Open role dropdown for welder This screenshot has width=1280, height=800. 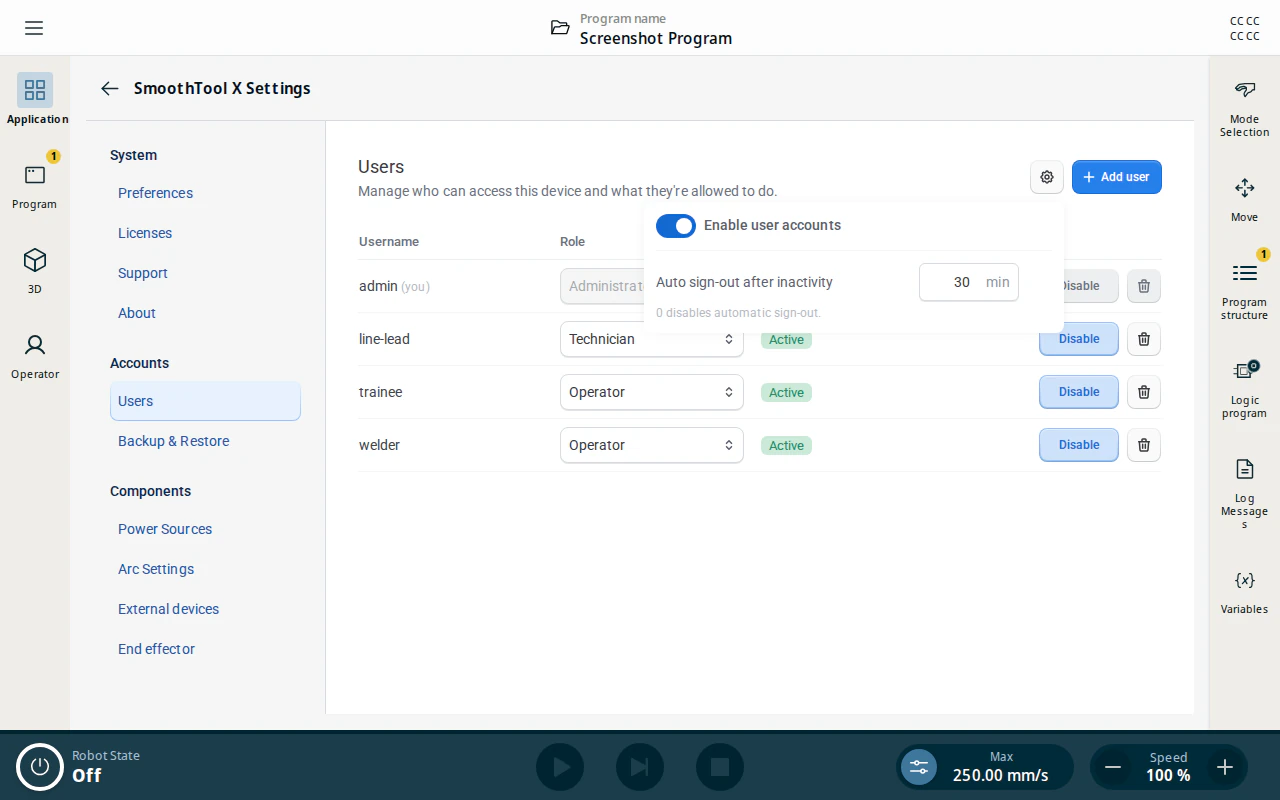tap(652, 445)
